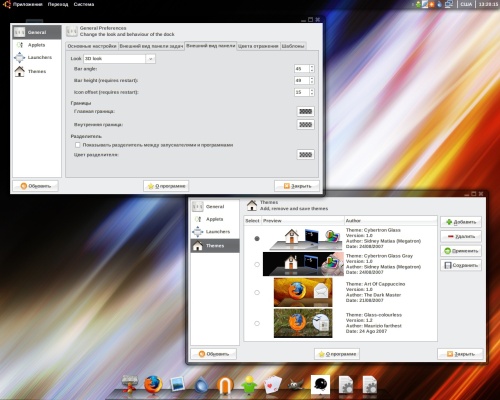500x400 pixels.
Task: Open the playing cards game dock icon
Action: (273, 385)
